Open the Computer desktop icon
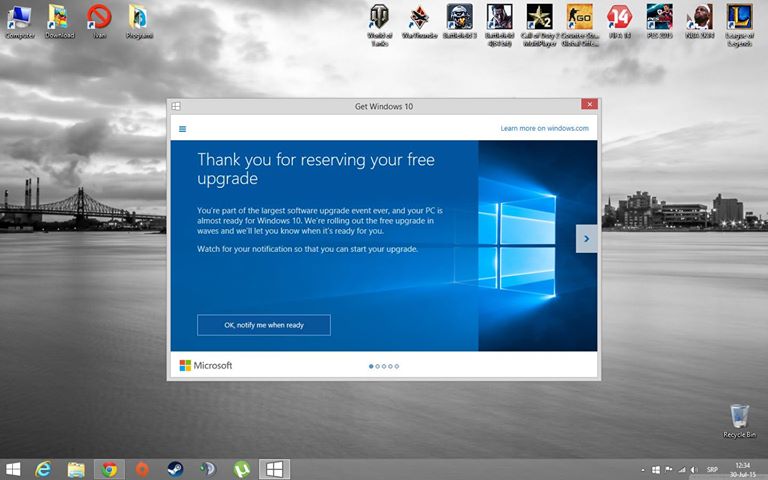Screen dimensions: 768x480 [20, 21]
